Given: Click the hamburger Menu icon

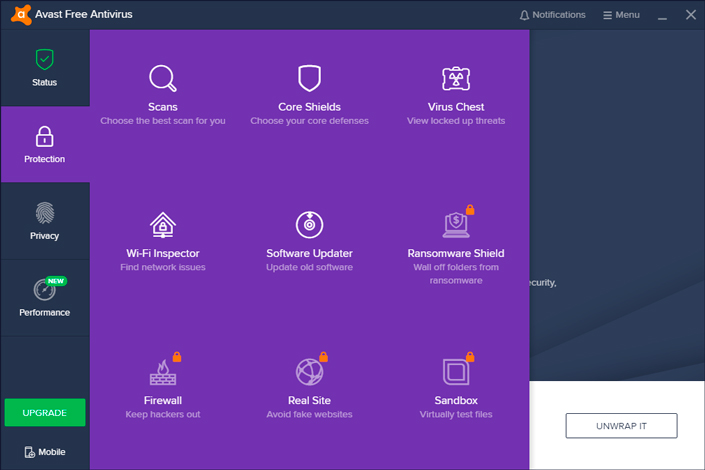Looking at the screenshot, I should coord(607,15).
